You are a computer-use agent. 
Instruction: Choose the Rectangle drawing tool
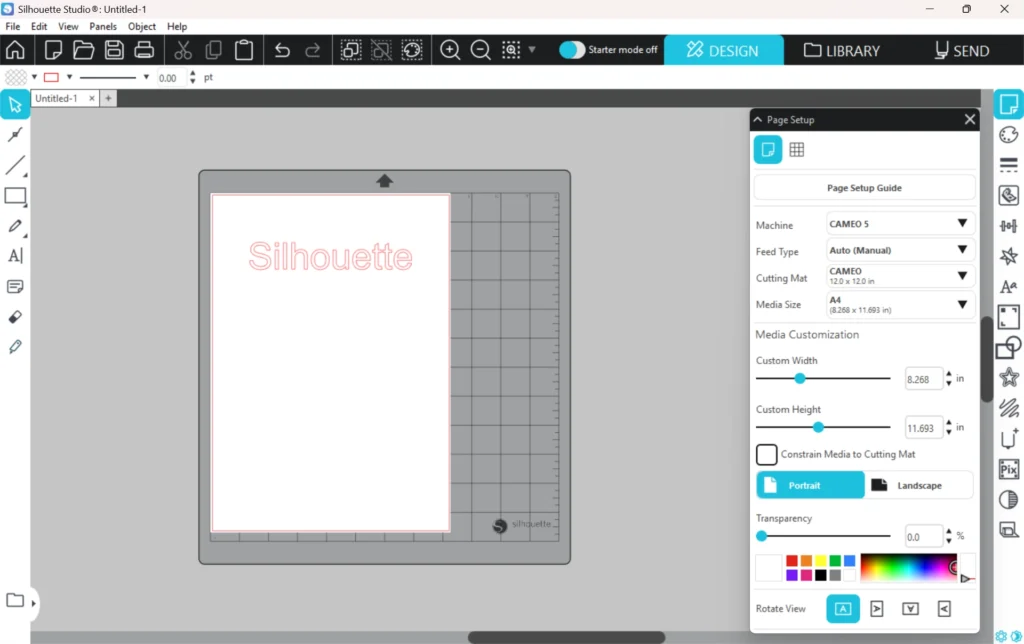point(15,196)
